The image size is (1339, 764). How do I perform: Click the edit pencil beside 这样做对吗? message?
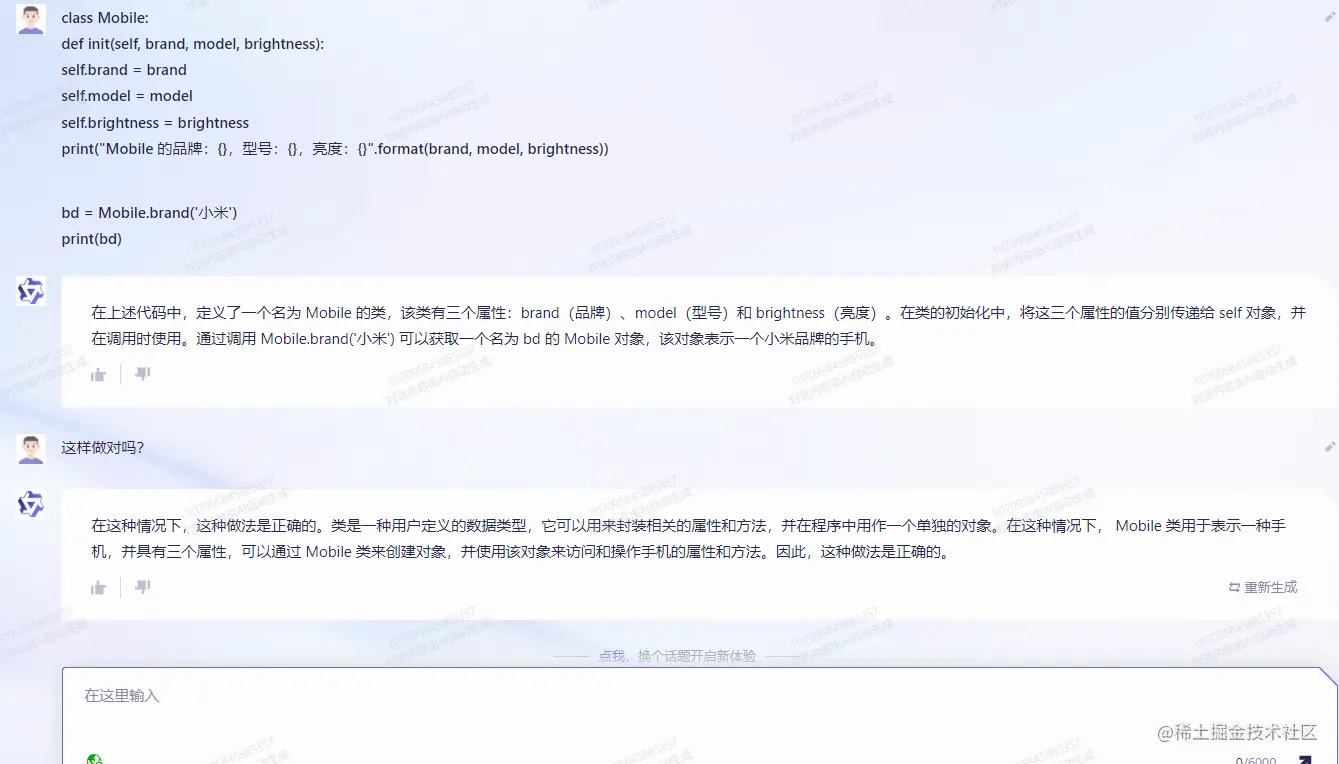tap(1330, 447)
